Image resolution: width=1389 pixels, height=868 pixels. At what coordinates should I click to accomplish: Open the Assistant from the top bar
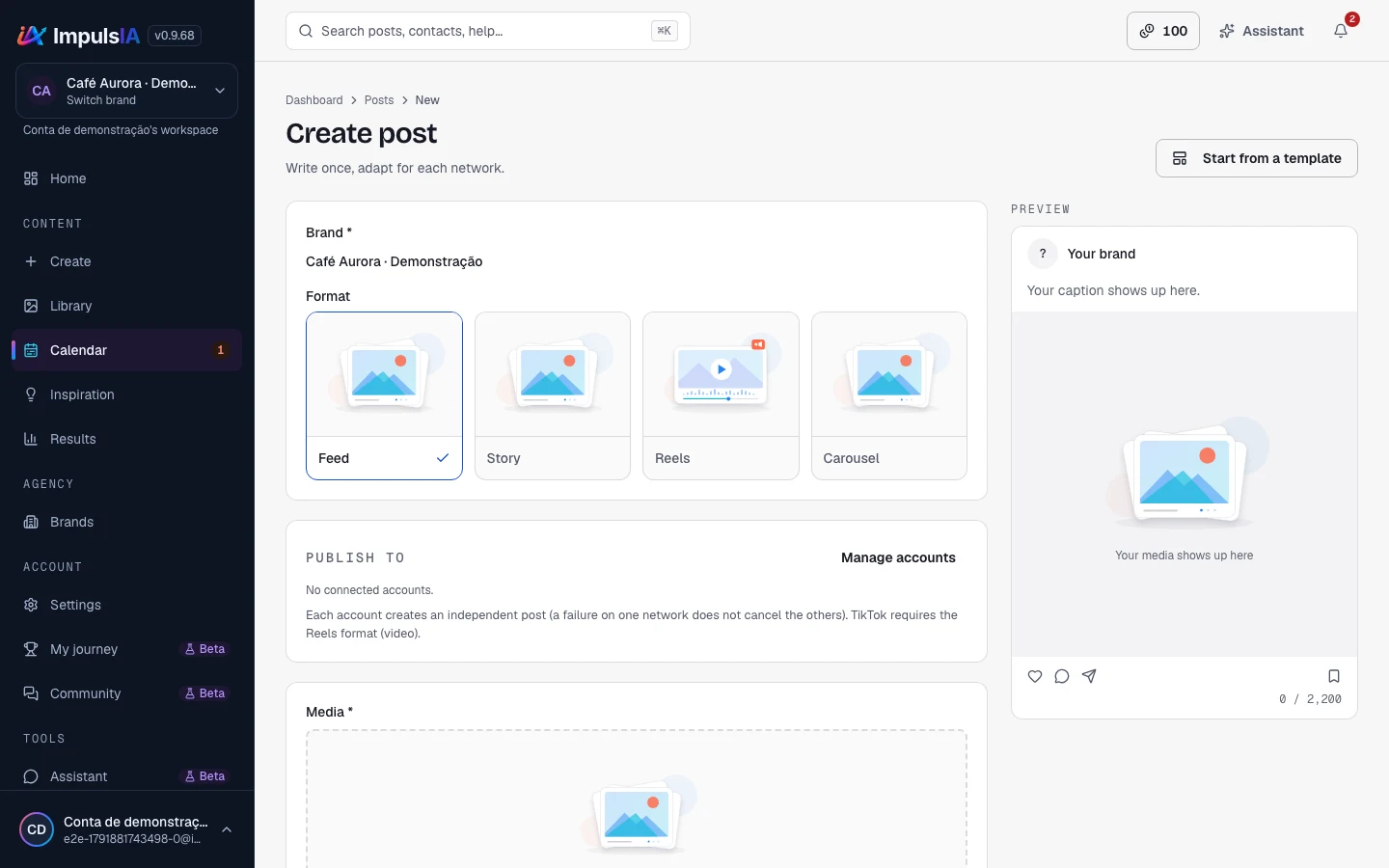[x=1262, y=31]
